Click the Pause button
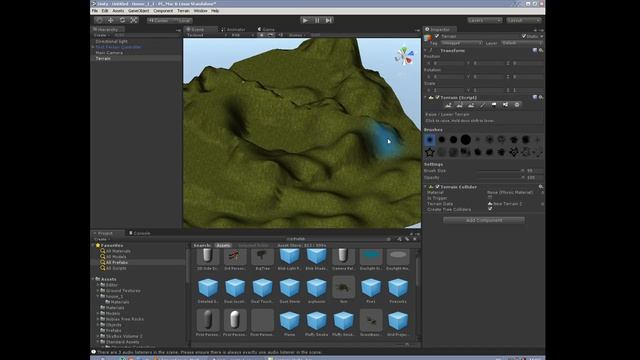Image resolution: width=640 pixels, height=360 pixels. click(x=317, y=20)
